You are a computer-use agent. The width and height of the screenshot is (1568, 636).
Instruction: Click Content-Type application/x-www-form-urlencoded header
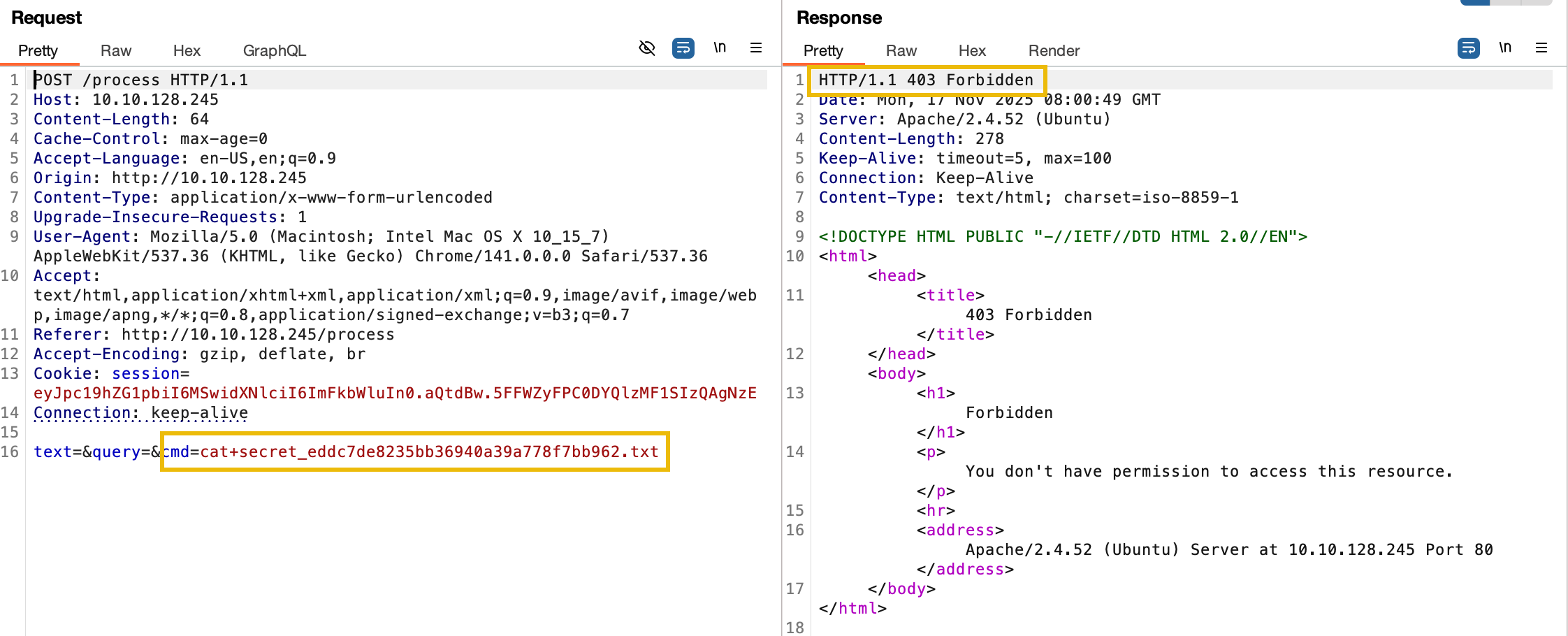pyautogui.click(x=263, y=197)
